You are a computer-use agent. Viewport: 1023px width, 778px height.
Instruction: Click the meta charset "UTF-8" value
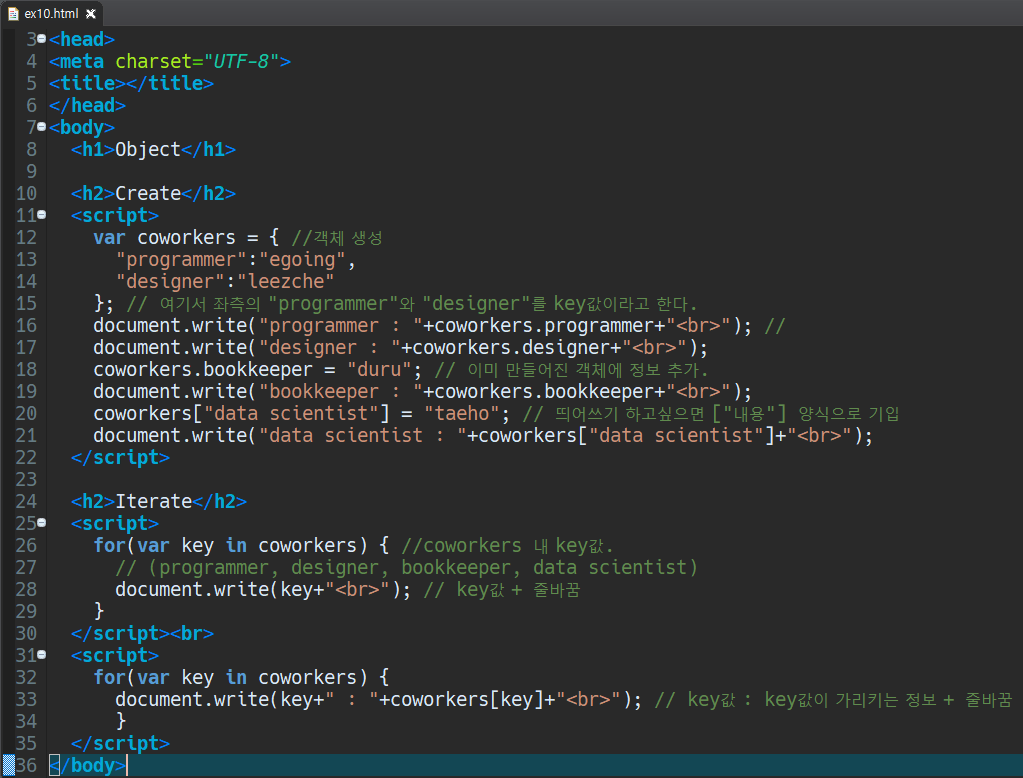241,61
